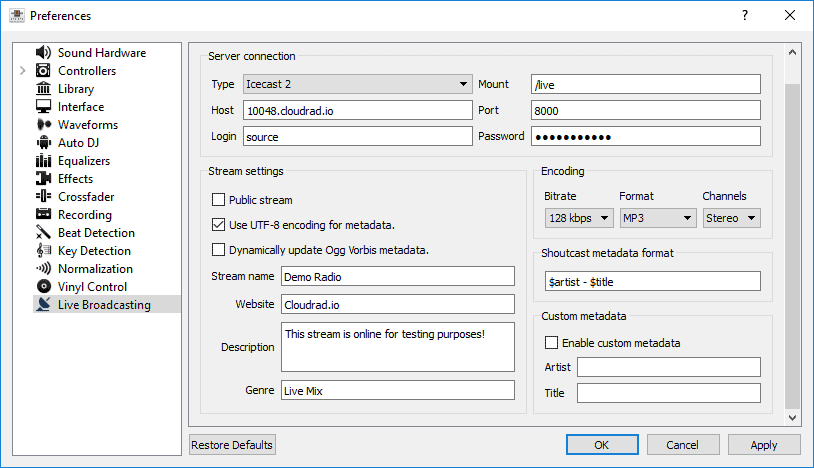Viewport: 814px width, 468px height.
Task: Select Beat Detection in the list
Action: point(96,232)
